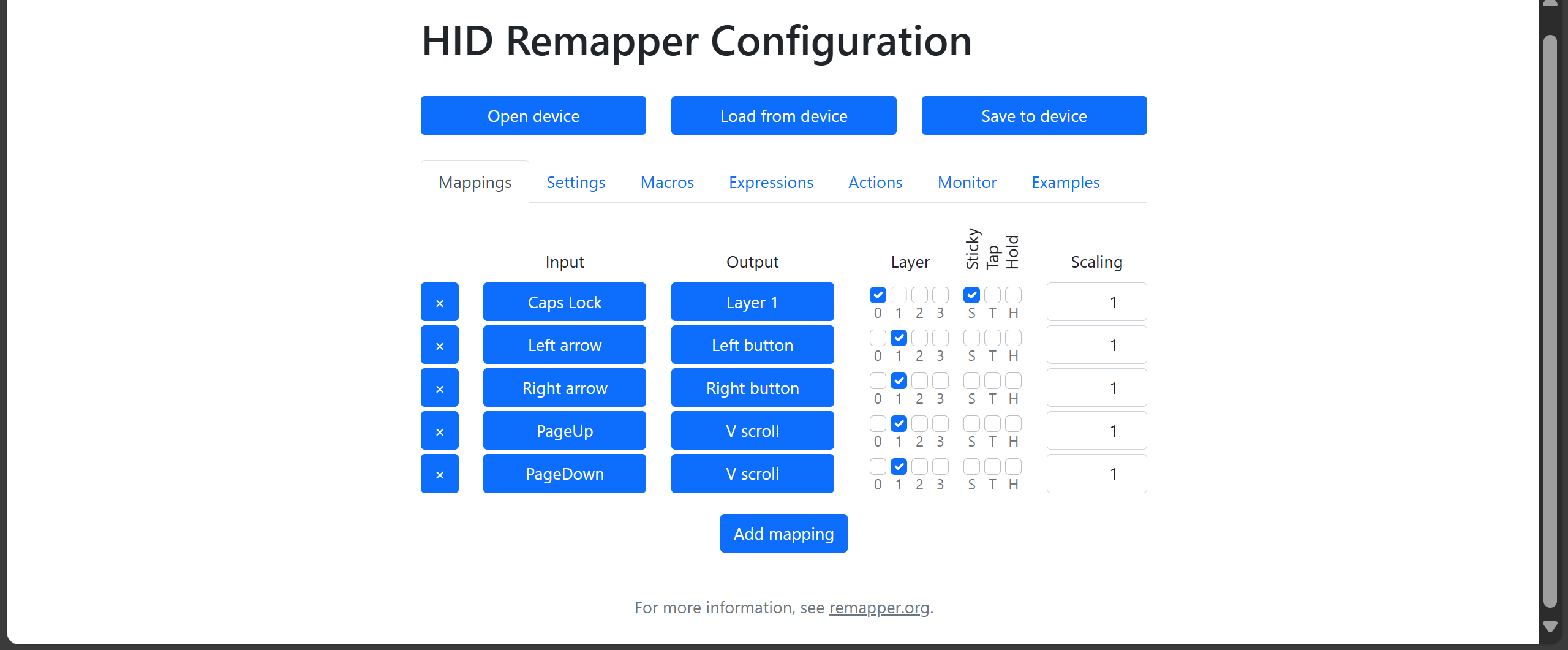
Task: Open the remapper.org link
Action: tap(879, 608)
